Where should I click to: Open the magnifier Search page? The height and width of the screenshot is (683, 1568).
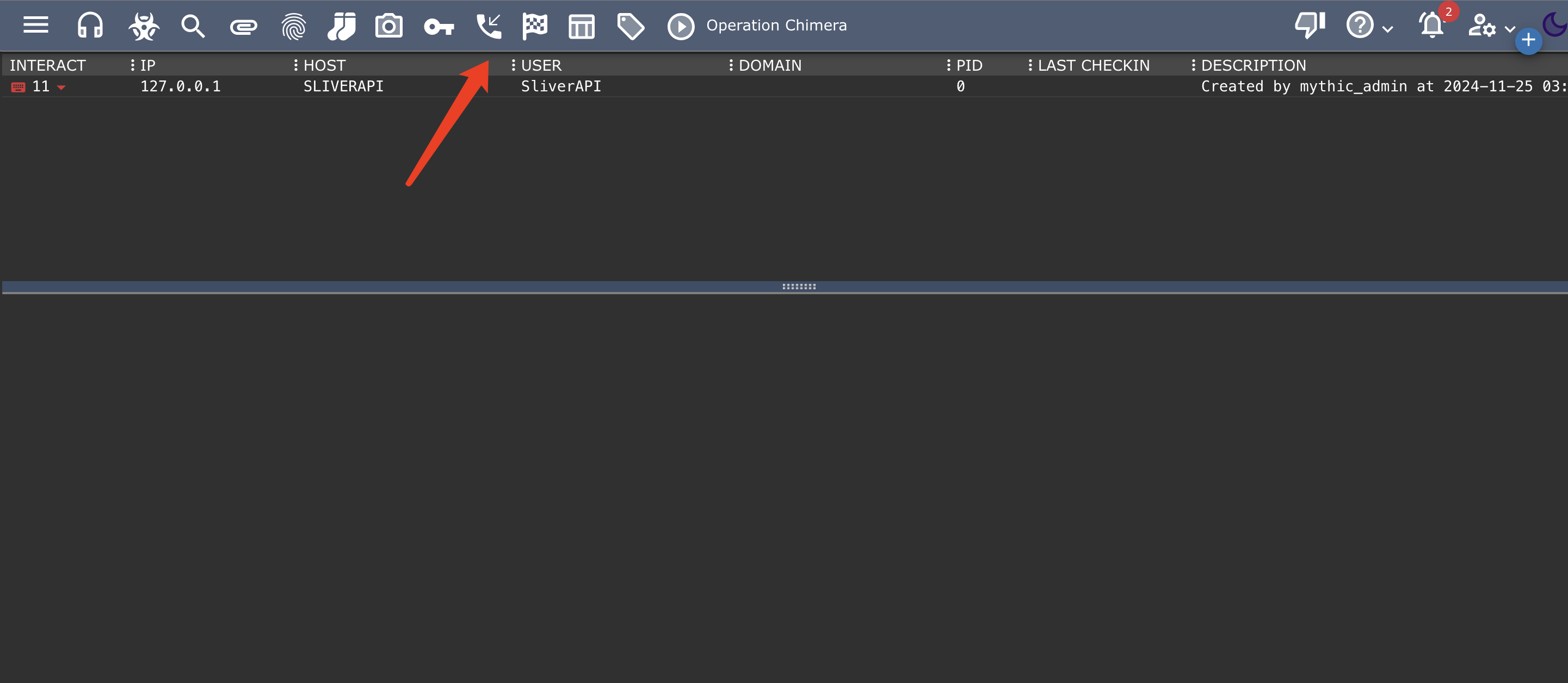point(193,26)
